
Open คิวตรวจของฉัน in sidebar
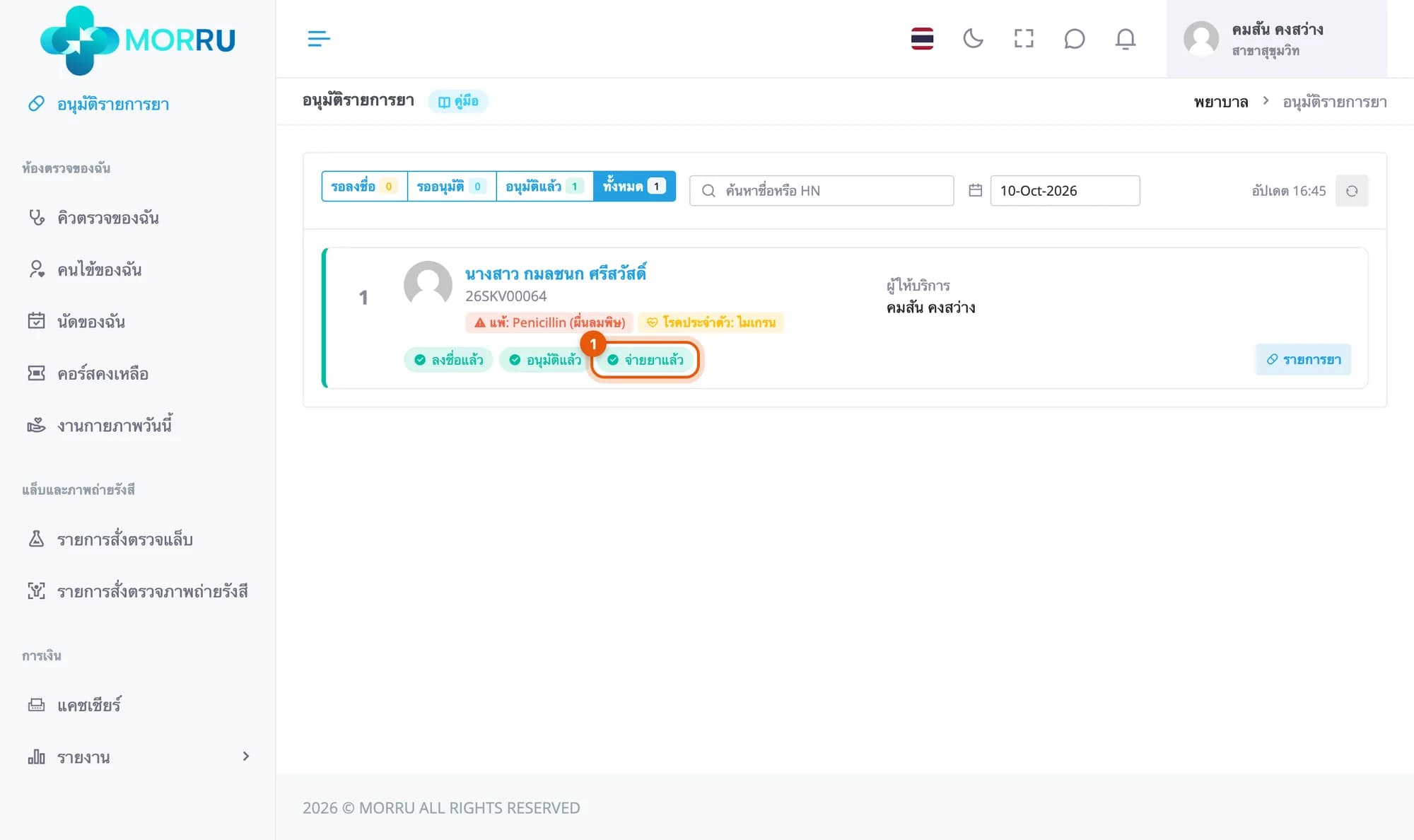[107, 218]
